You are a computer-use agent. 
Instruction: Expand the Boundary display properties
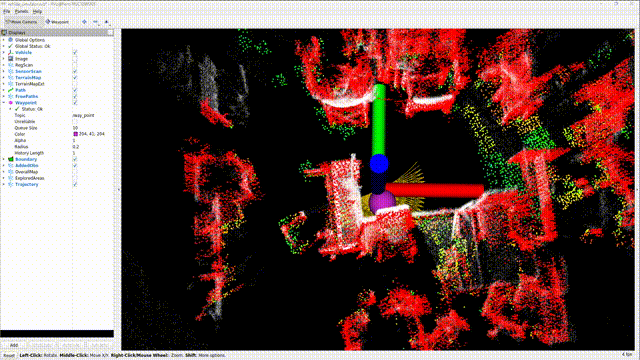click(4, 159)
